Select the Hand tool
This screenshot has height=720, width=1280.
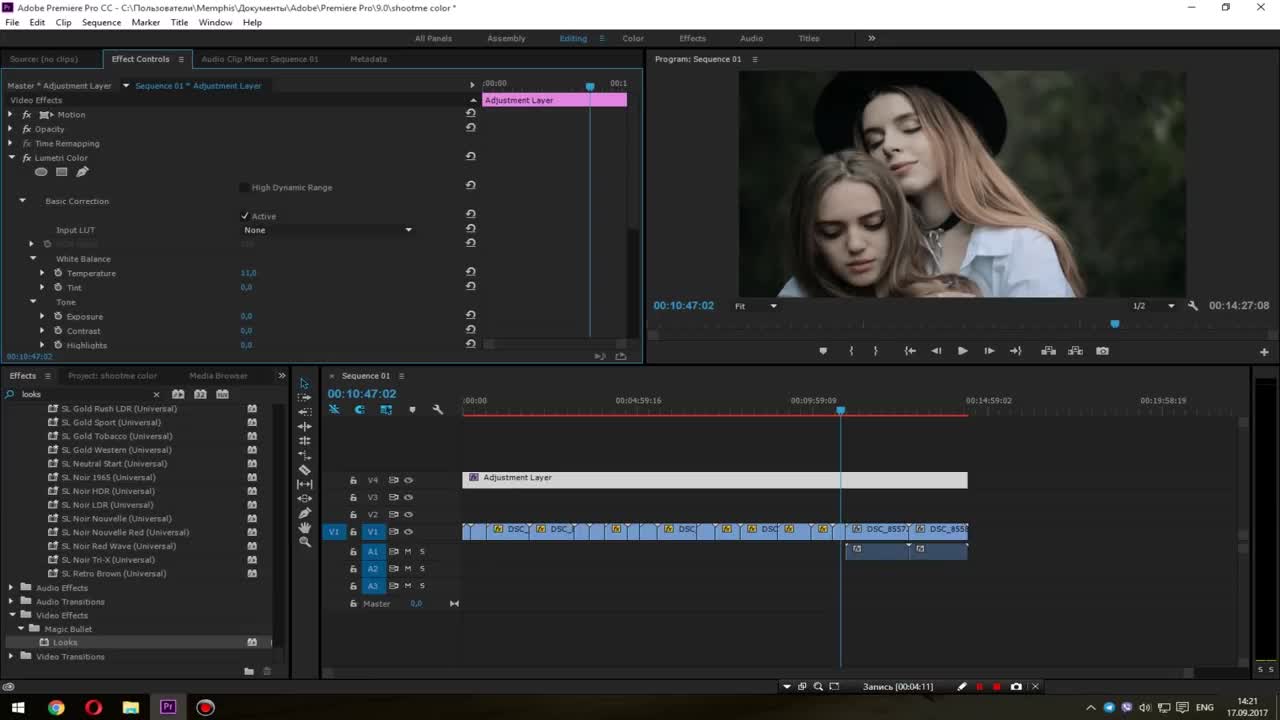coord(304,527)
